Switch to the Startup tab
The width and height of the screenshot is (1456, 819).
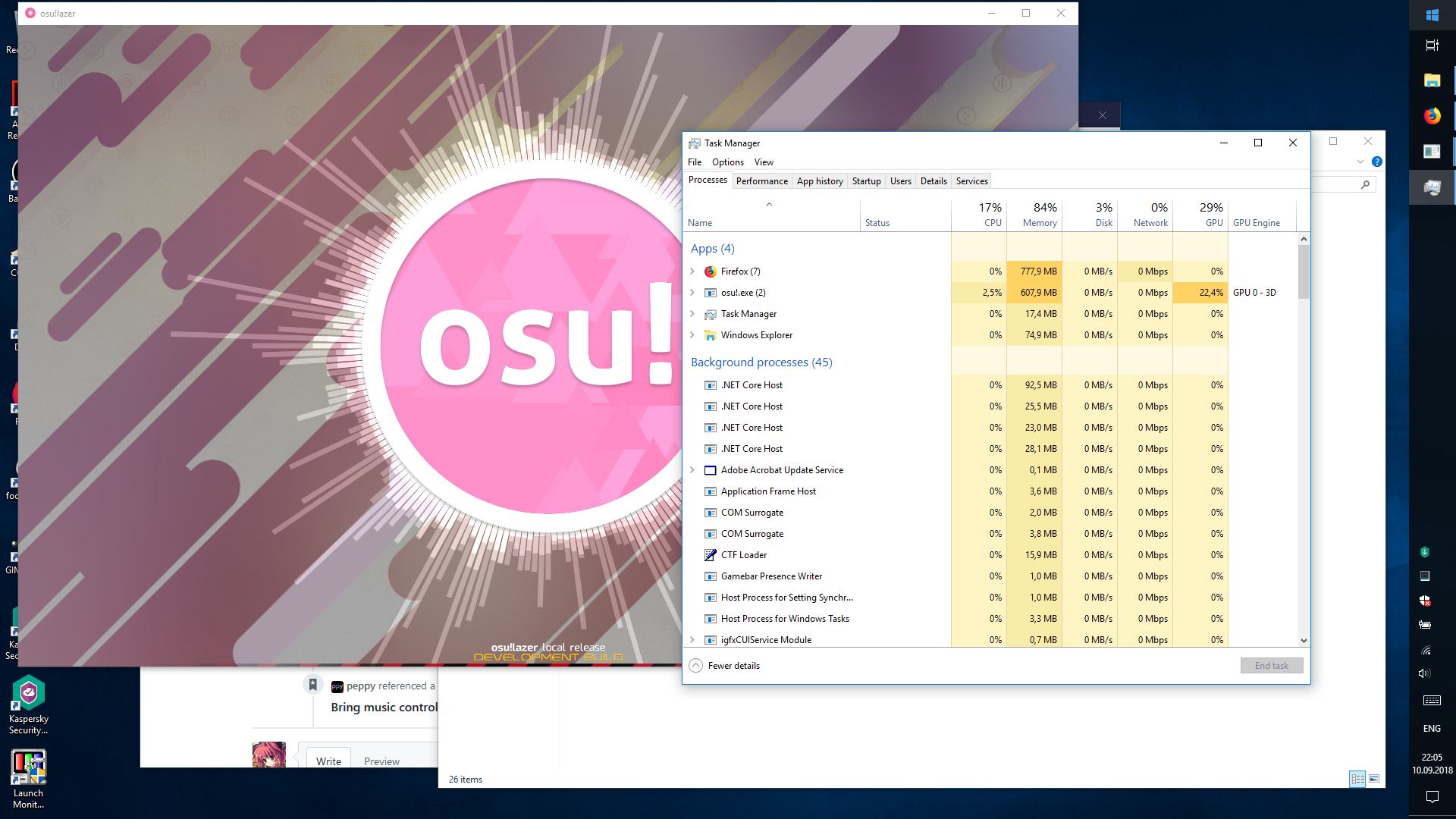click(x=866, y=181)
